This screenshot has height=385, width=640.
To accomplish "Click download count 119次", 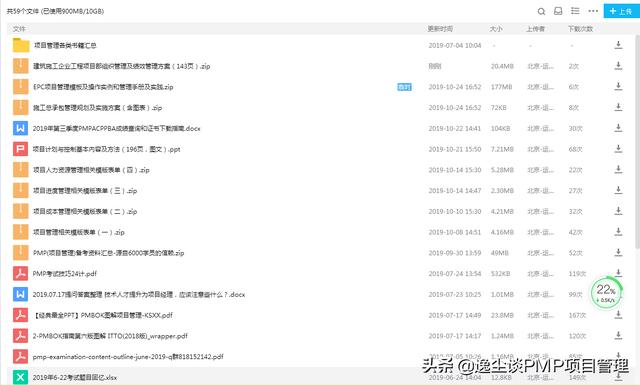I will 577,274.
